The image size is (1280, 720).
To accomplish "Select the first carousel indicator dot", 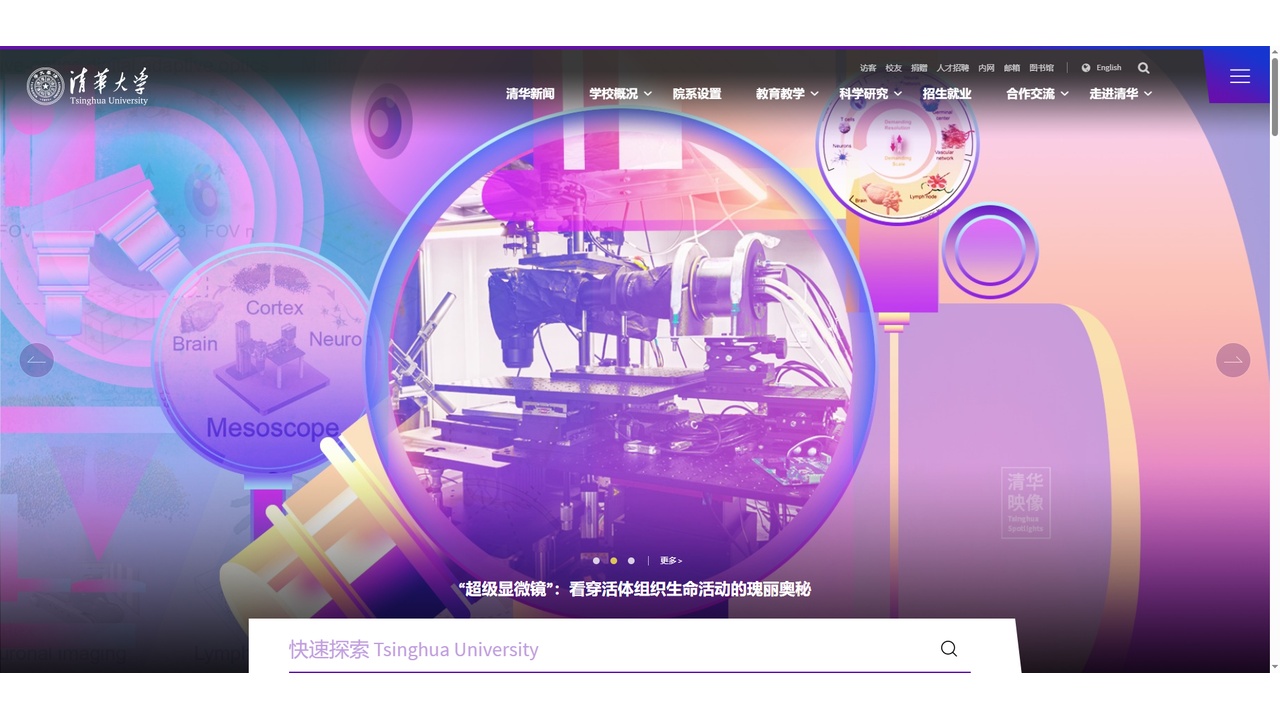I will (x=597, y=561).
